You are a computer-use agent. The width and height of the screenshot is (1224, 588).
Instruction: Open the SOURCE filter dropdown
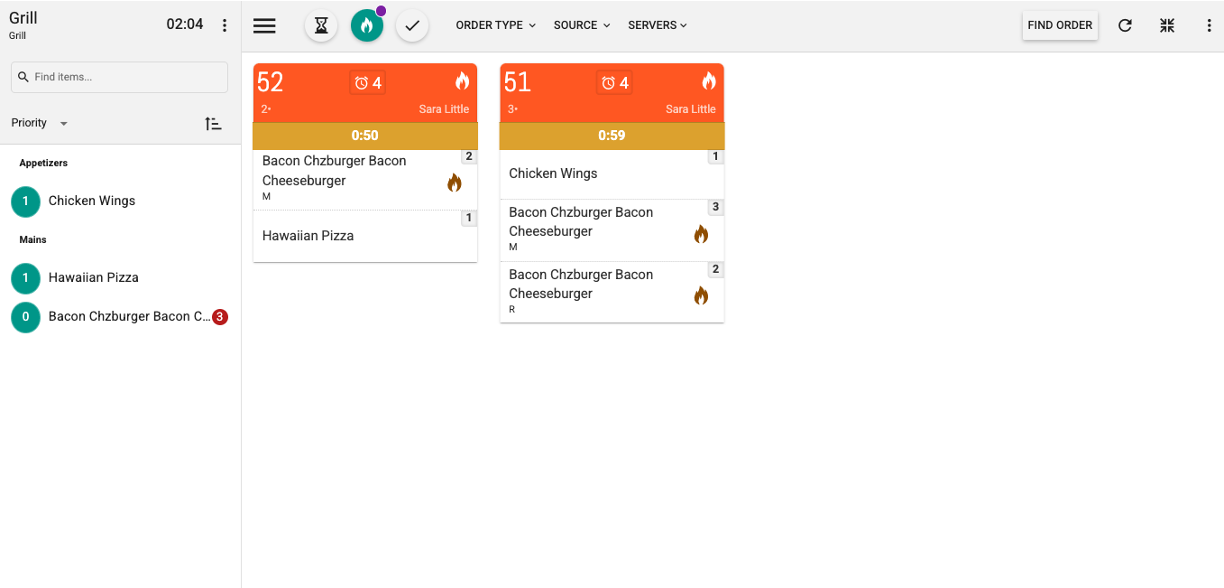581,26
